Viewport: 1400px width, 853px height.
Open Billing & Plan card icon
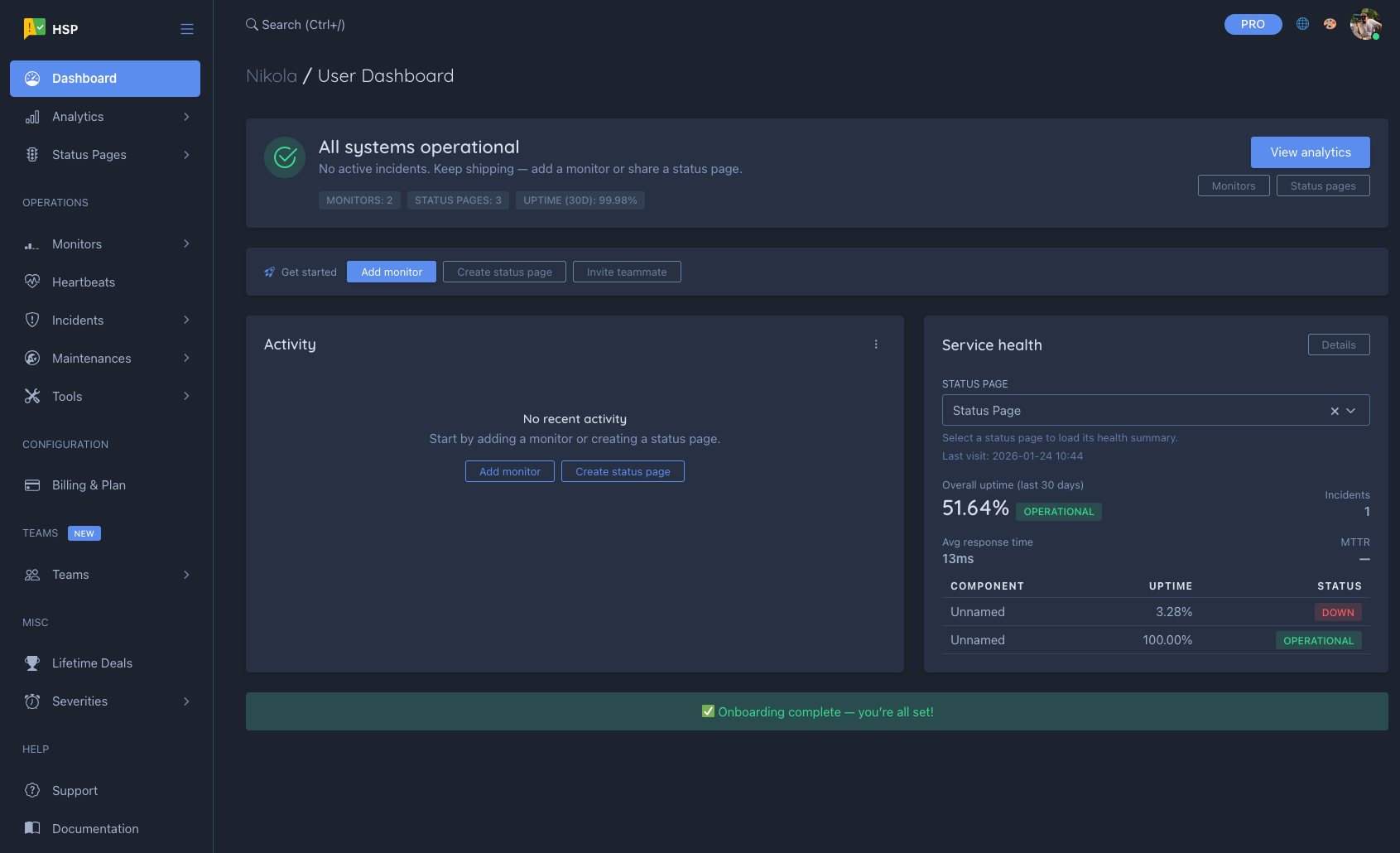coord(31,484)
